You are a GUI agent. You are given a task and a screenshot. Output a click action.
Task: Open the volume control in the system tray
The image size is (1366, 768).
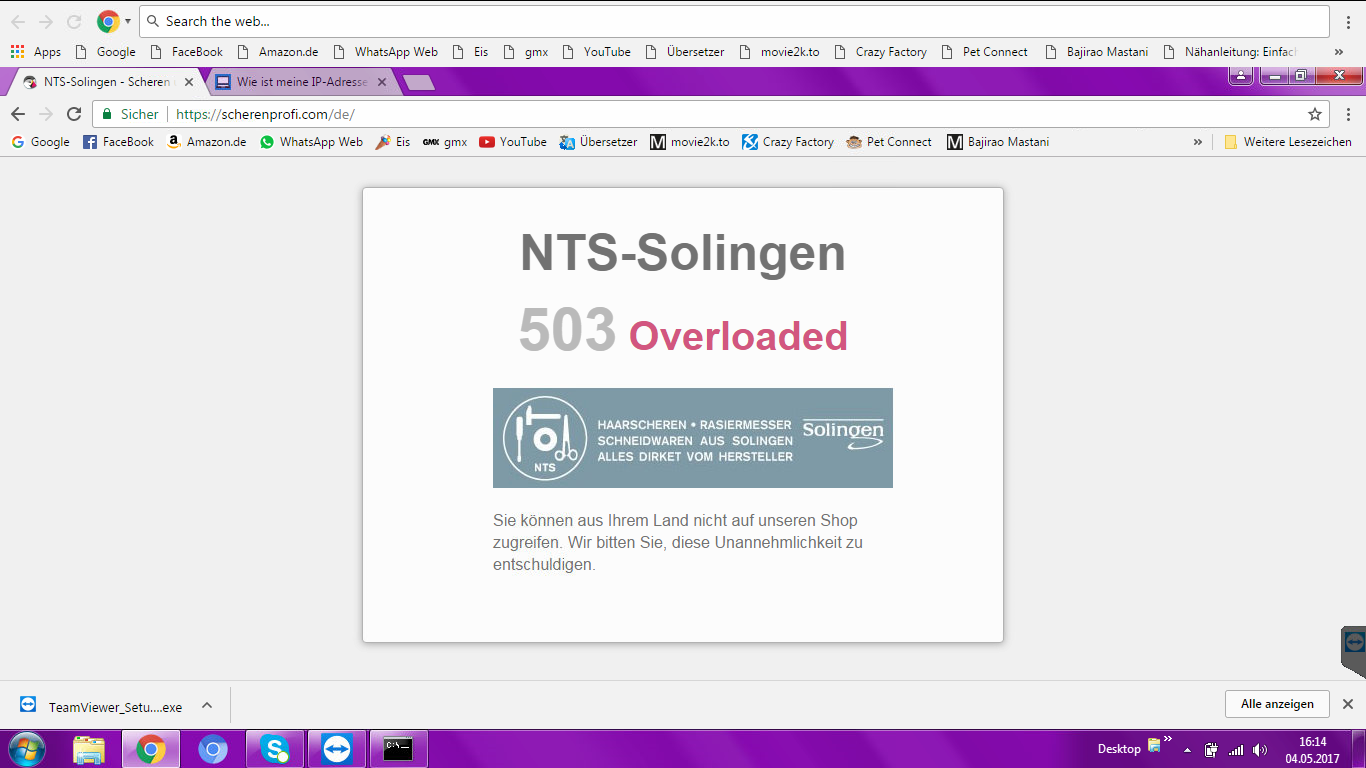pyautogui.click(x=1260, y=750)
